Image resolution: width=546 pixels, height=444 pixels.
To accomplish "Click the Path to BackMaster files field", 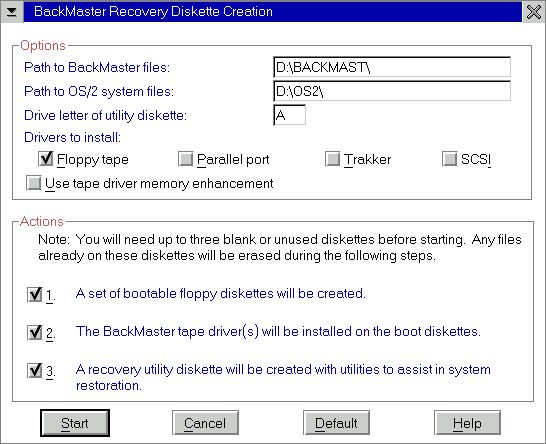I will point(392,67).
